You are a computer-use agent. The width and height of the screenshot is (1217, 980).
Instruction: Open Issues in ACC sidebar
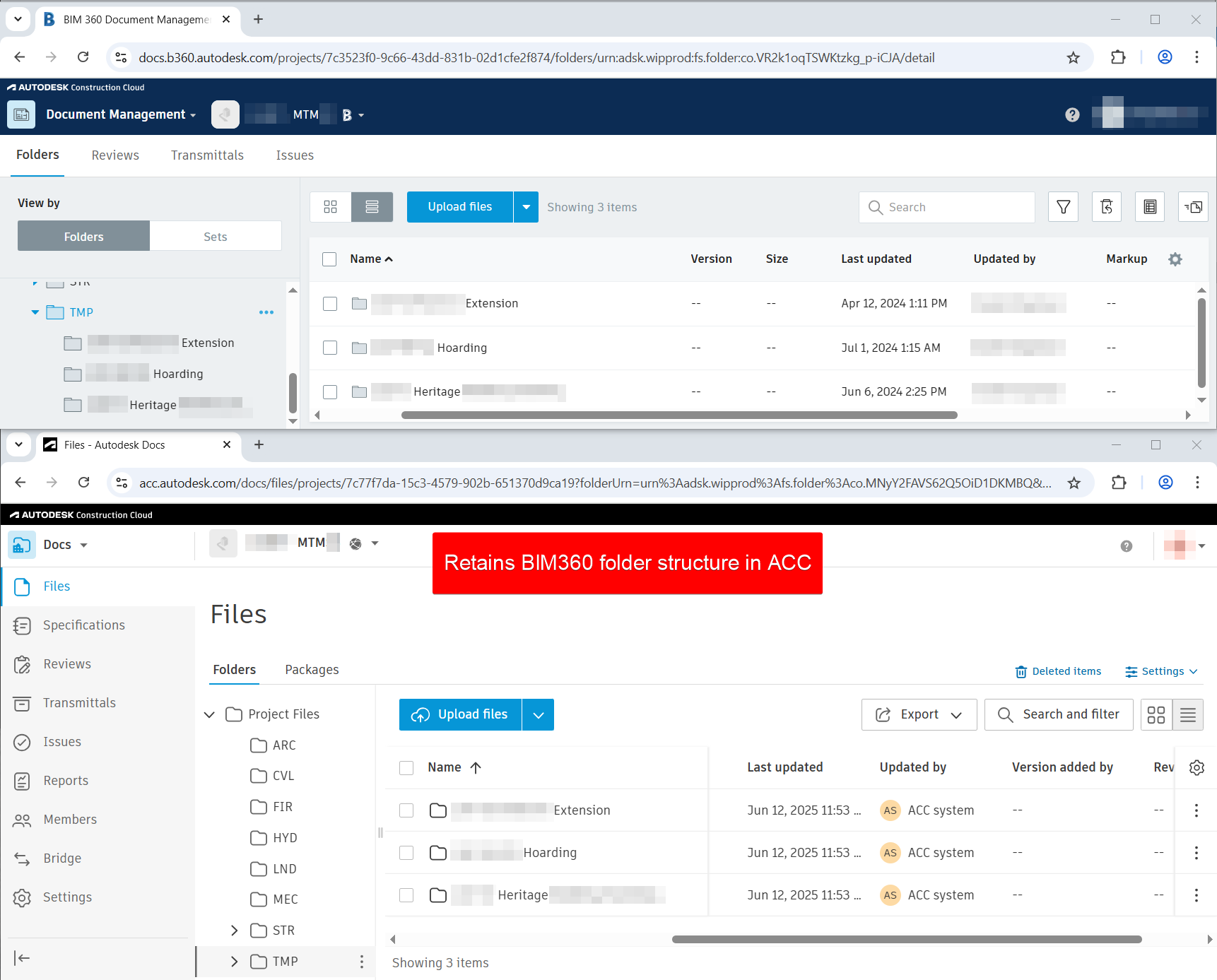pos(62,742)
